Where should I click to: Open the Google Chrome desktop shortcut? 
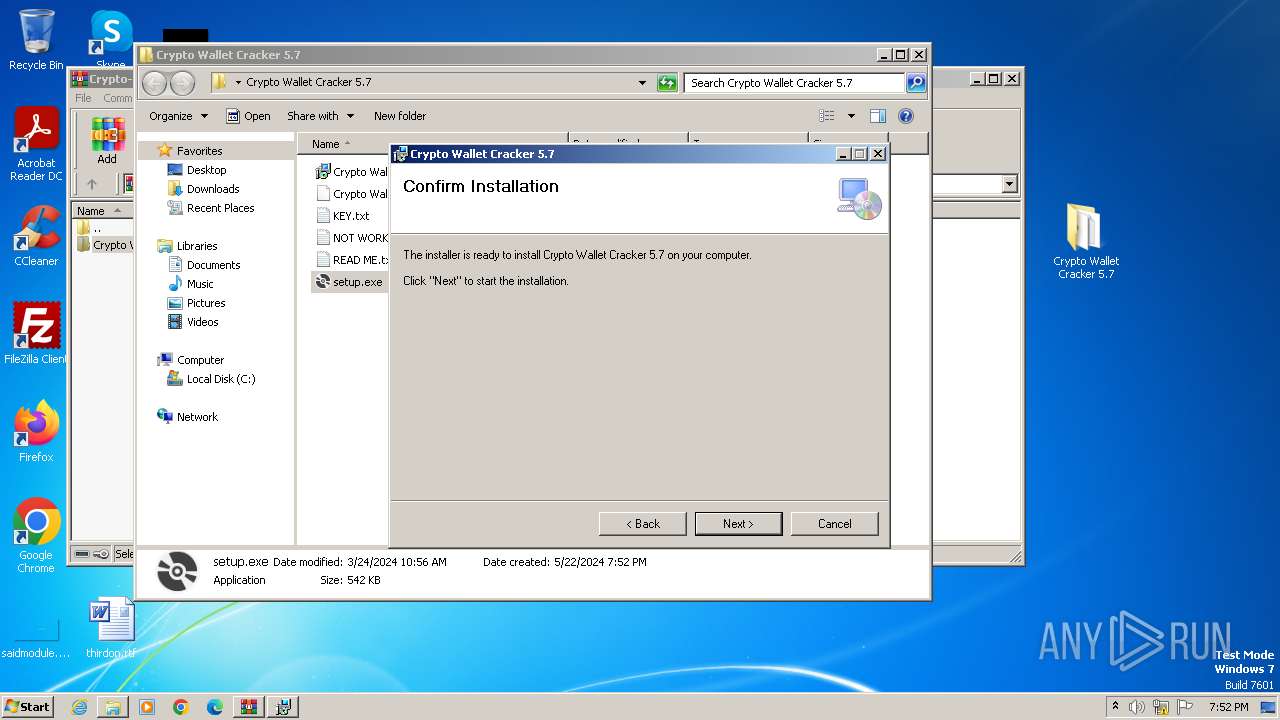tap(36, 536)
